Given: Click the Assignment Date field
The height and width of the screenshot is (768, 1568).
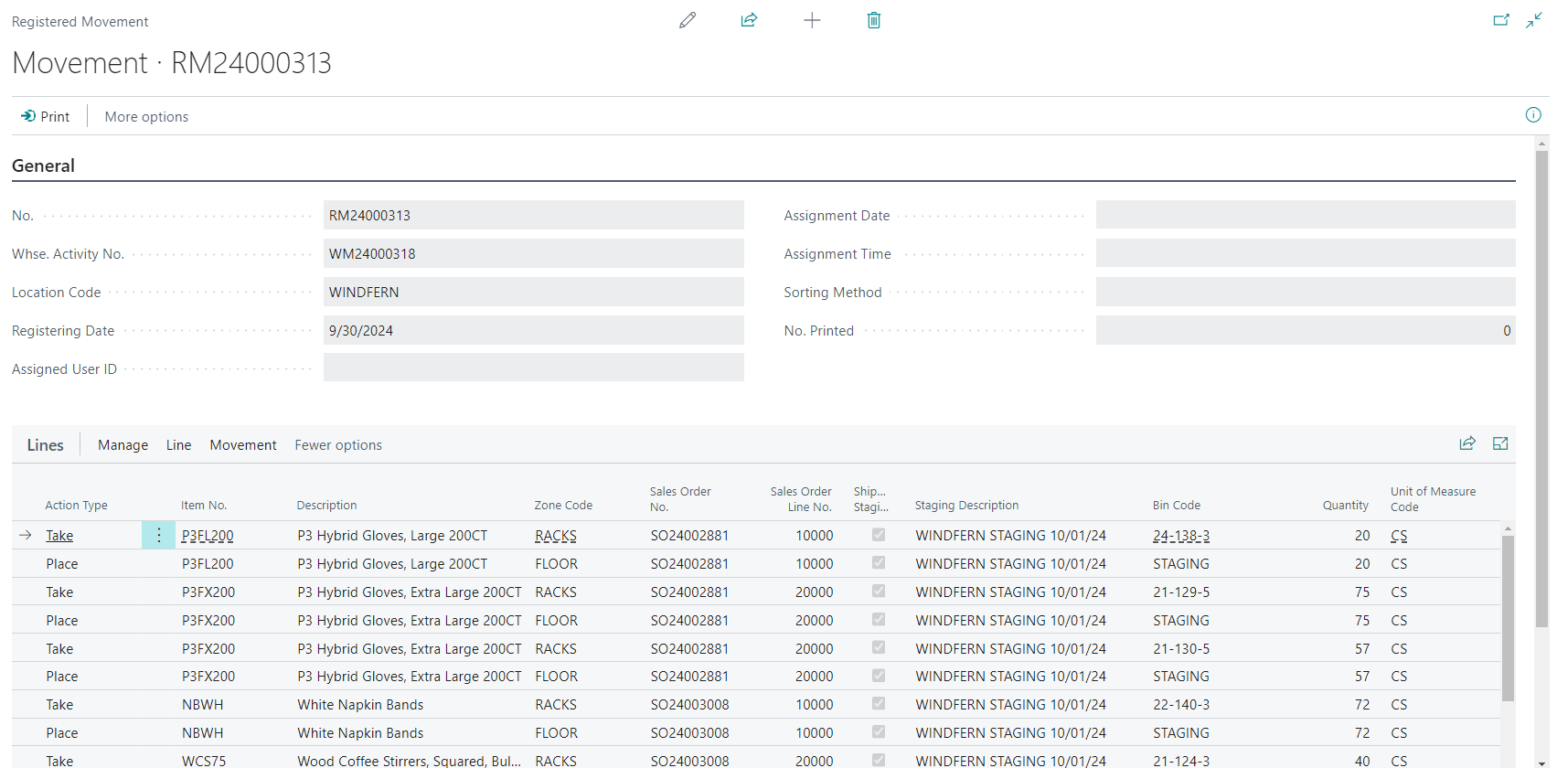Looking at the screenshot, I should point(1306,215).
